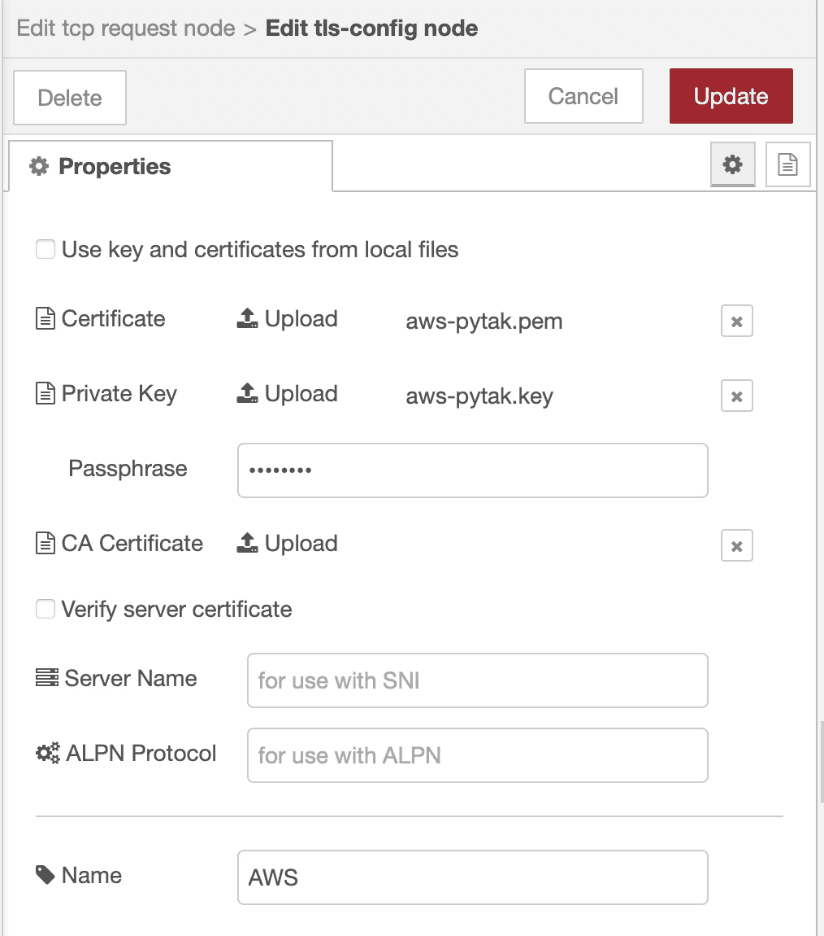The width and height of the screenshot is (824, 936).
Task: Click the Passphrase input field
Action: tap(472, 470)
